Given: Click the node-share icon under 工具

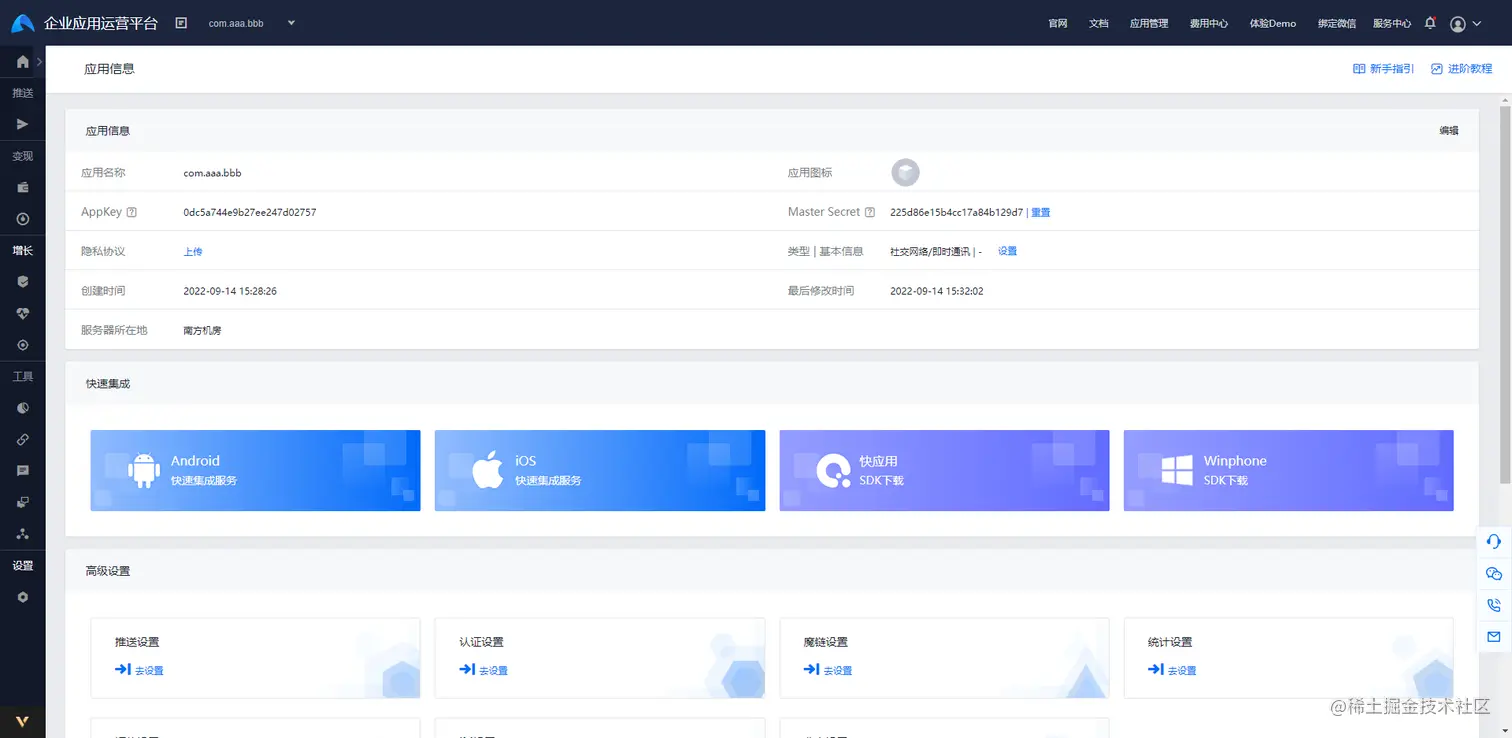Looking at the screenshot, I should [22, 534].
